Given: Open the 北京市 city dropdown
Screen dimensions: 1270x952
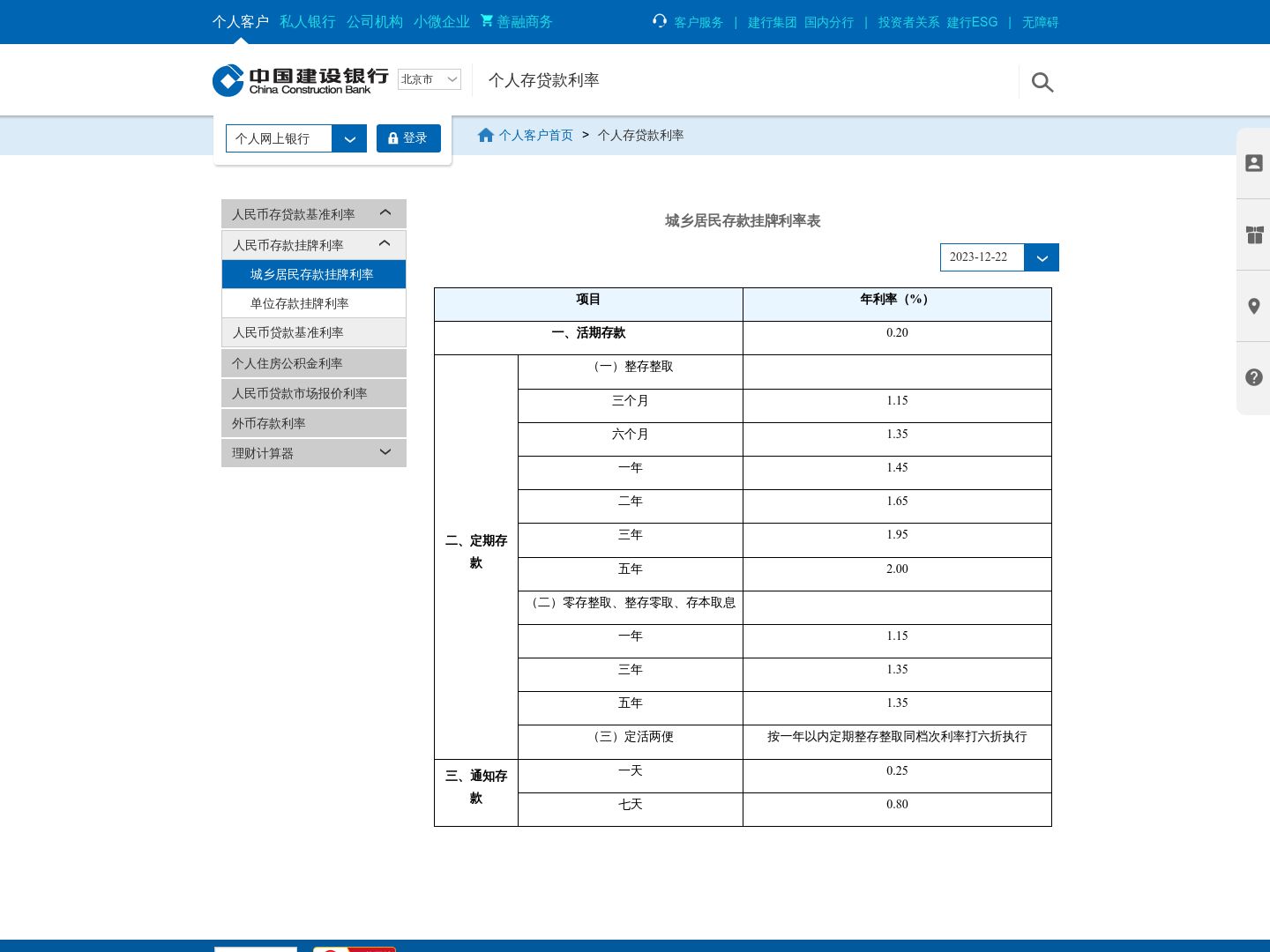Looking at the screenshot, I should tap(430, 79).
